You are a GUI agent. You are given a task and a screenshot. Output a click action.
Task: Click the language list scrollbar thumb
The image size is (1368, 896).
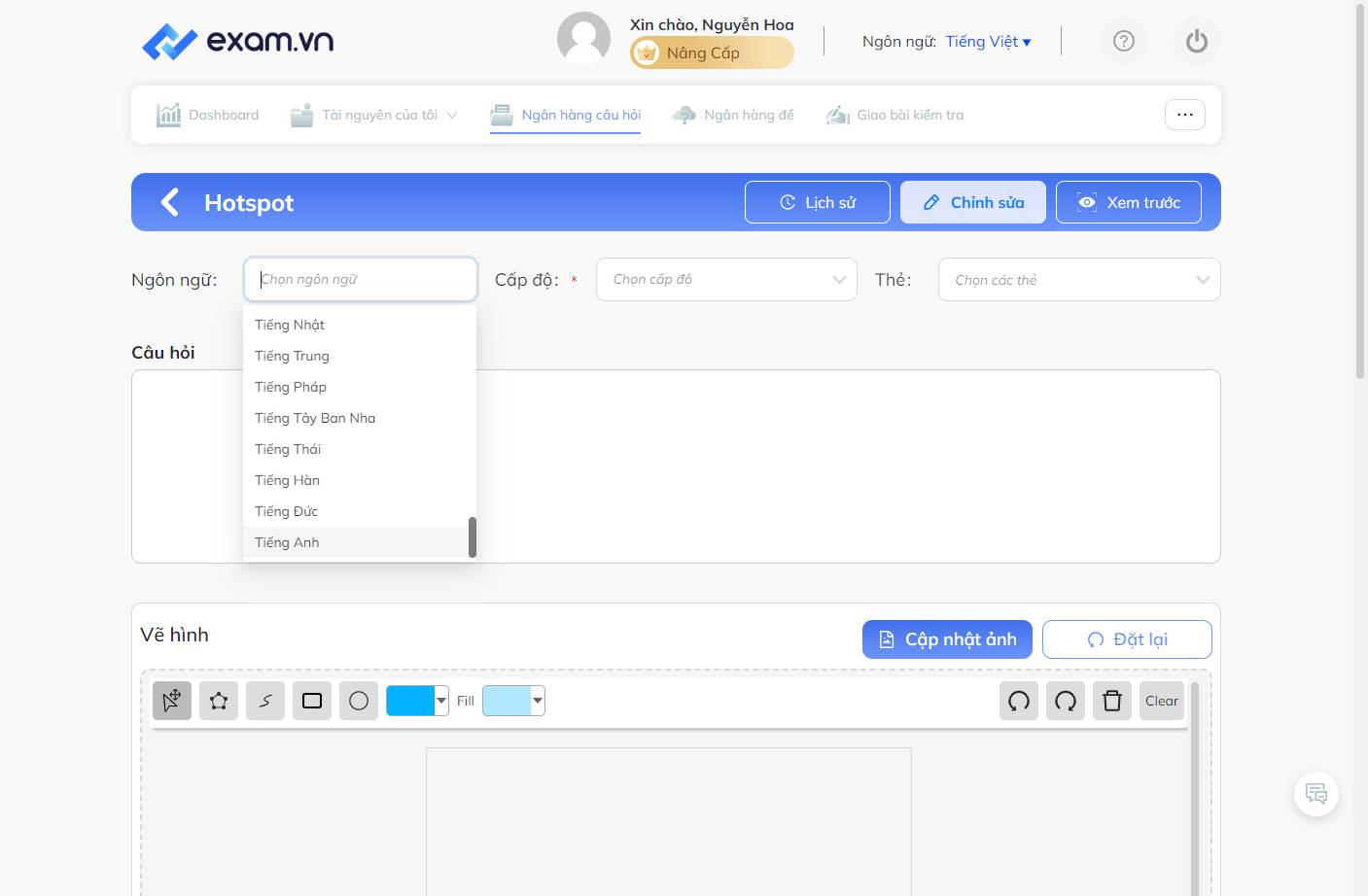473,537
